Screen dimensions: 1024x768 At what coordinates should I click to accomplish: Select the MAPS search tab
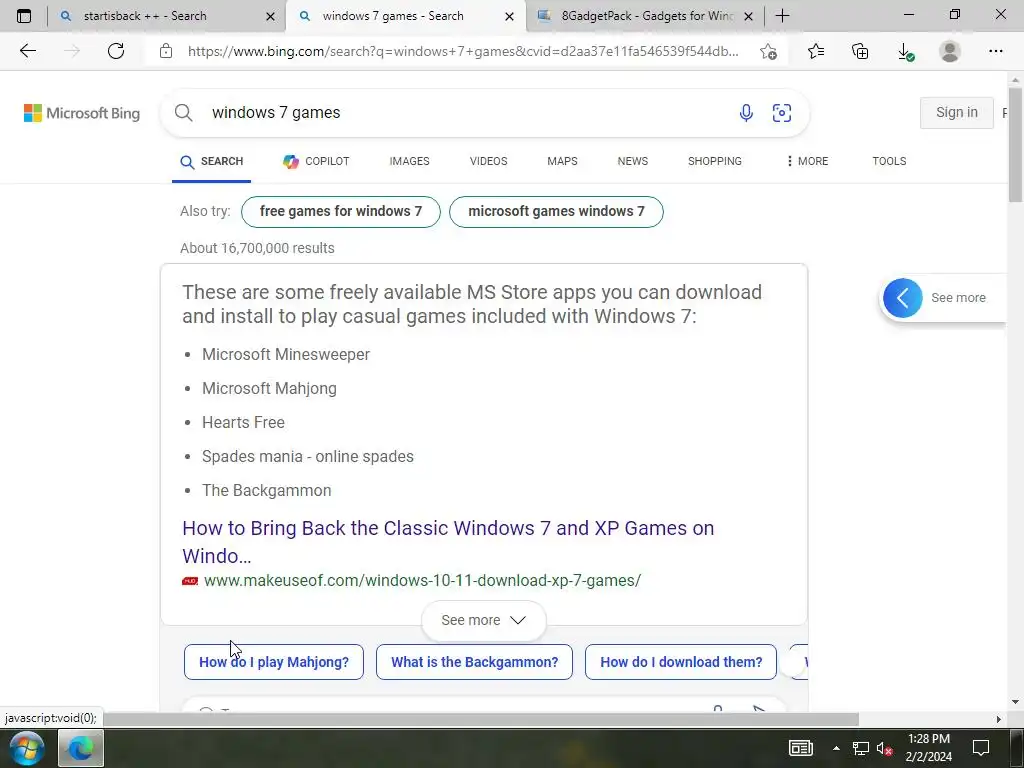pyautogui.click(x=562, y=161)
